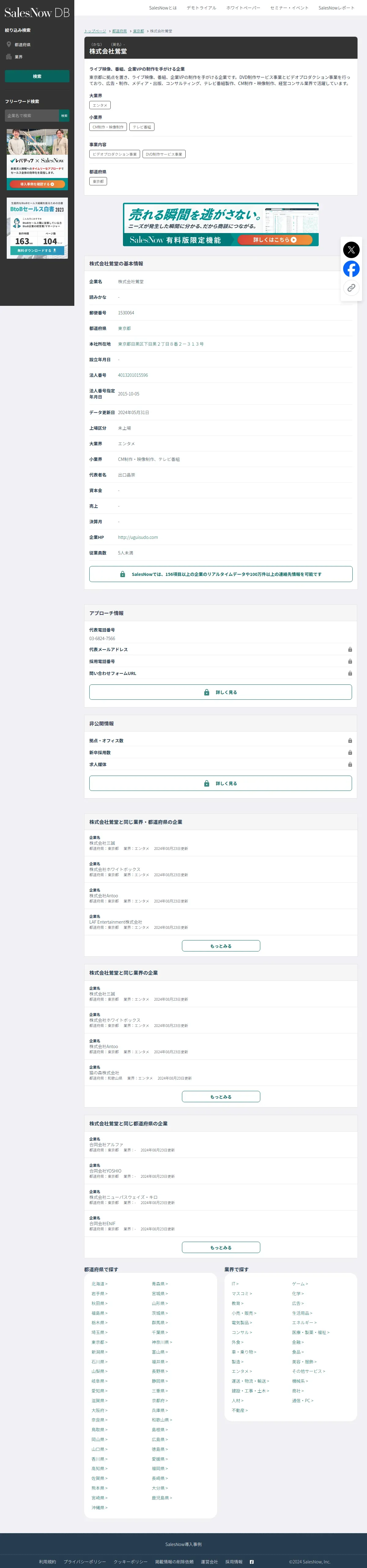Click the ビデオプロダクション事業 tag
Viewport: 367px width, 1568px height.
click(x=114, y=155)
